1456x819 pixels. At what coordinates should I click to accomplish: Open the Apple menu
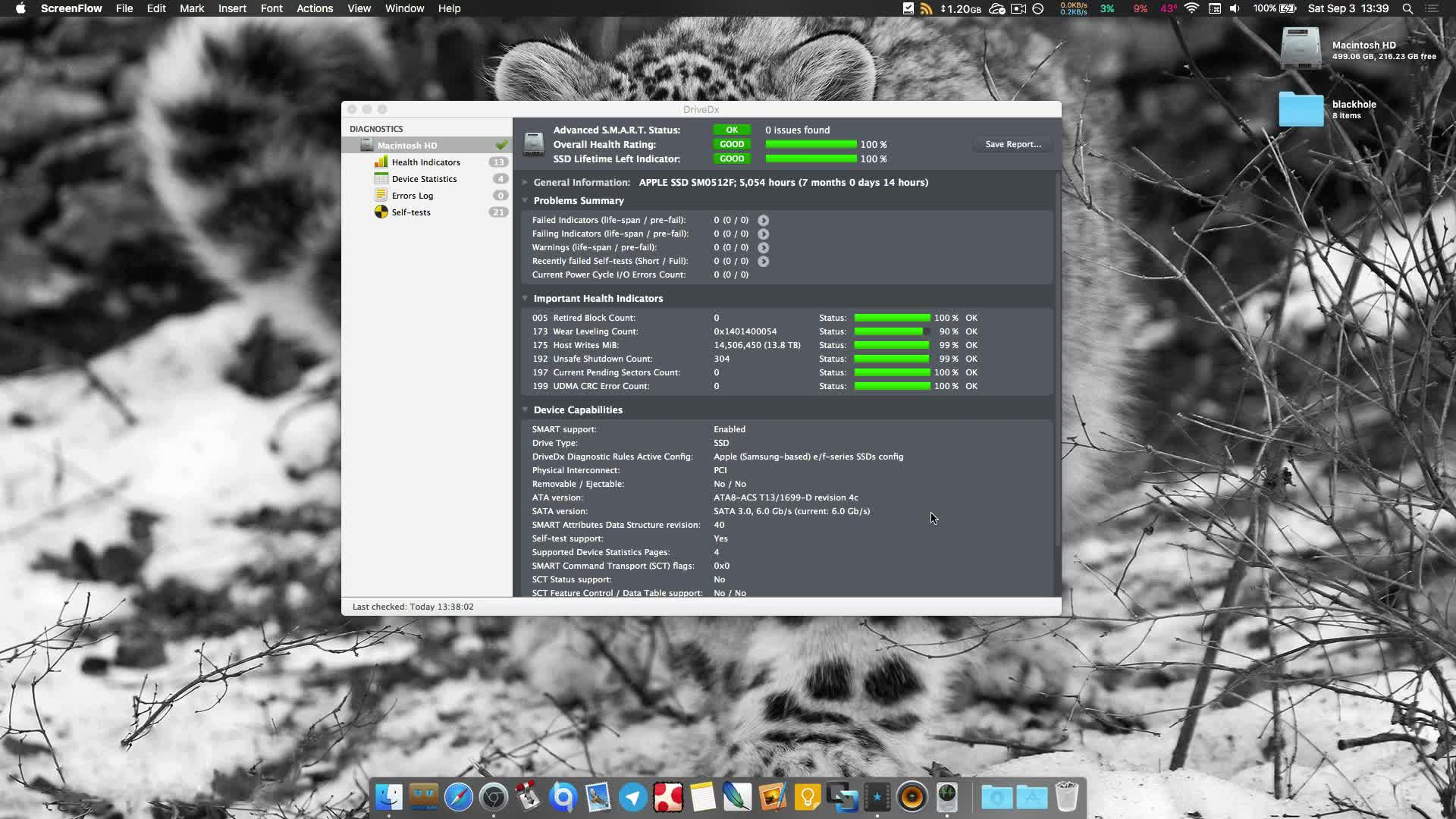tap(20, 8)
